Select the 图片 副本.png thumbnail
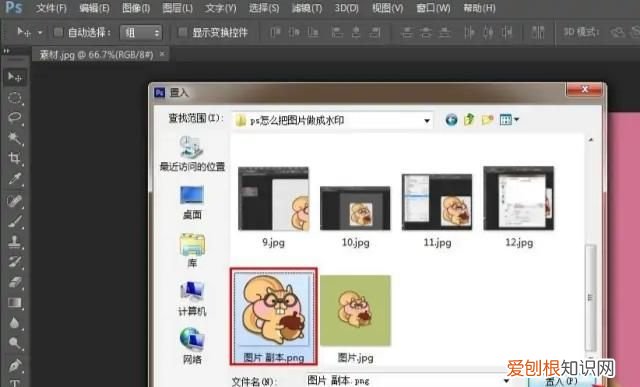 pyautogui.click(x=274, y=316)
